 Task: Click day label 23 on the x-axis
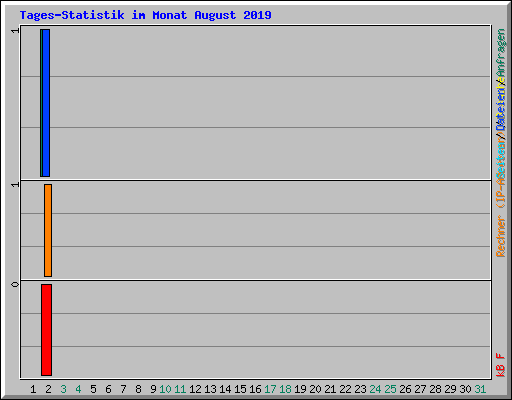(360, 389)
